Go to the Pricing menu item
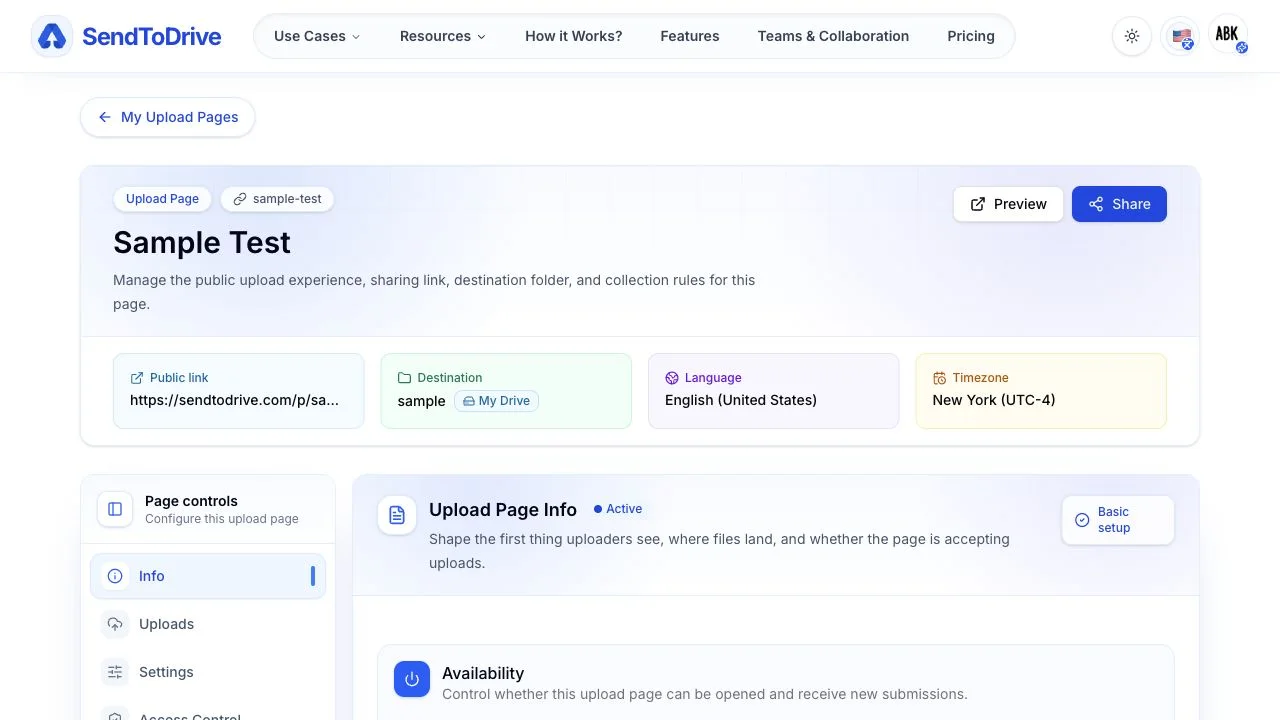Viewport: 1280px width, 720px height. coord(971,36)
